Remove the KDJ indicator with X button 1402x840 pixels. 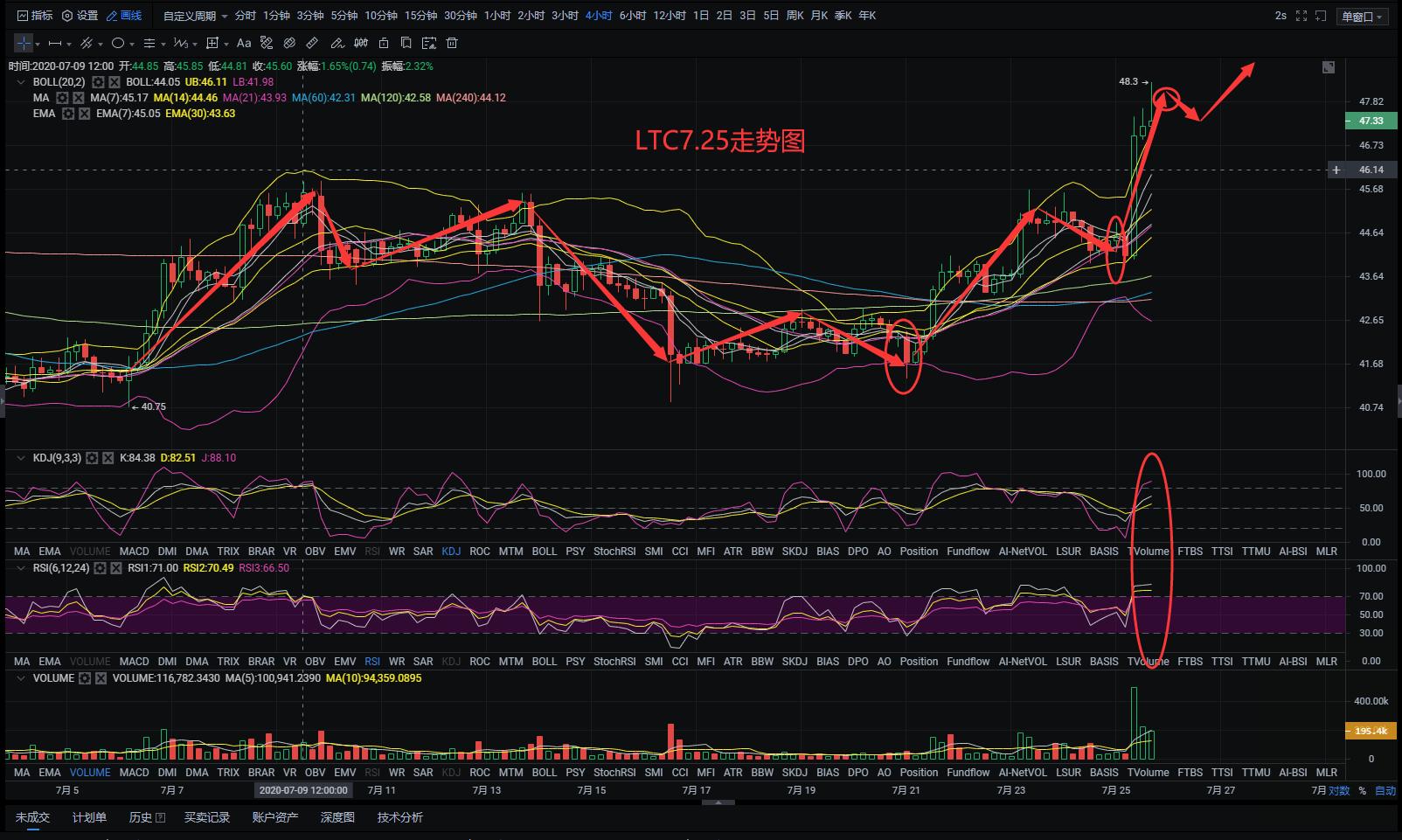coord(108,458)
